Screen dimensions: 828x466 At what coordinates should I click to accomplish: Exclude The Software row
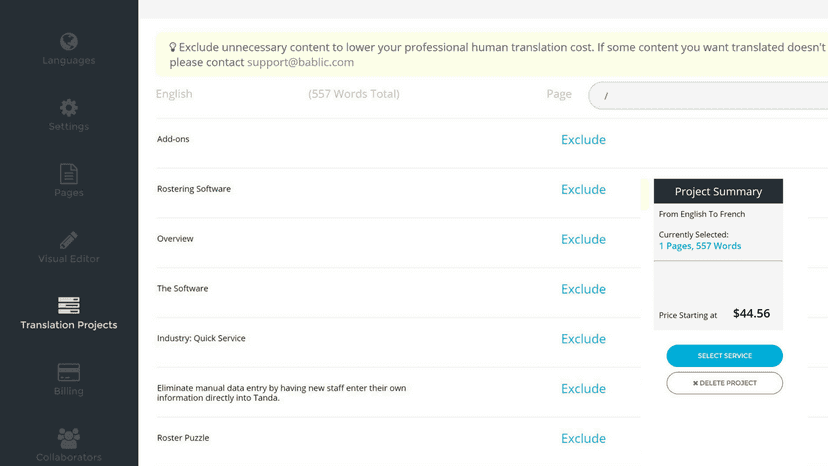coord(583,289)
